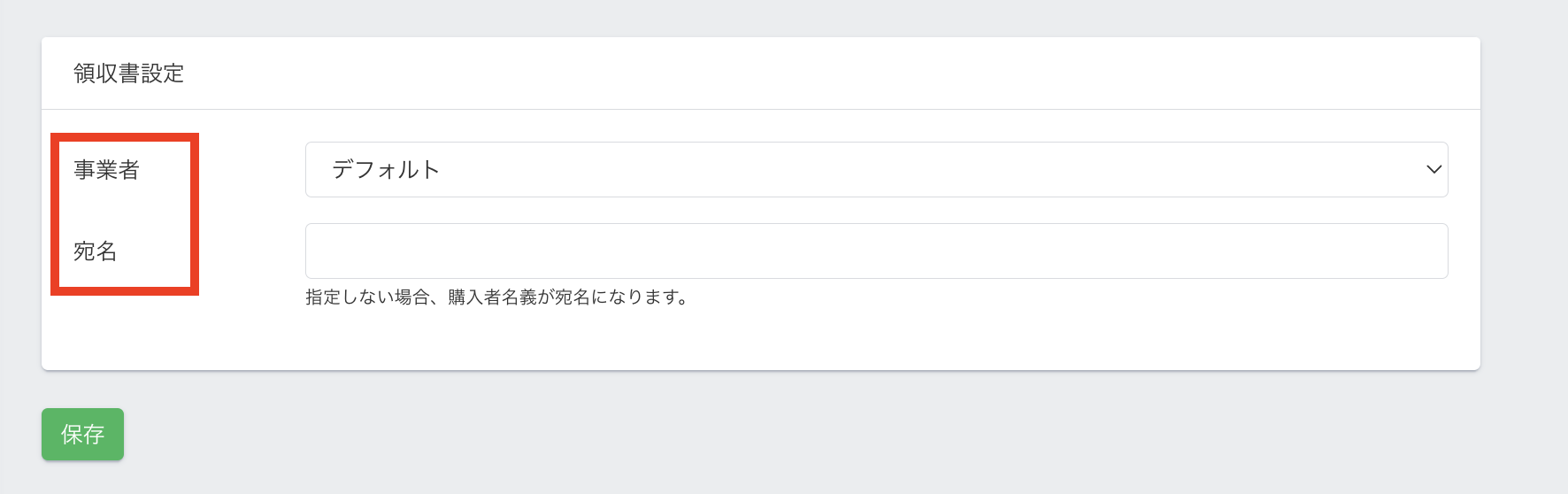Click the middle of the 事業者 combo box
The height and width of the screenshot is (494, 1568).
tap(876, 169)
